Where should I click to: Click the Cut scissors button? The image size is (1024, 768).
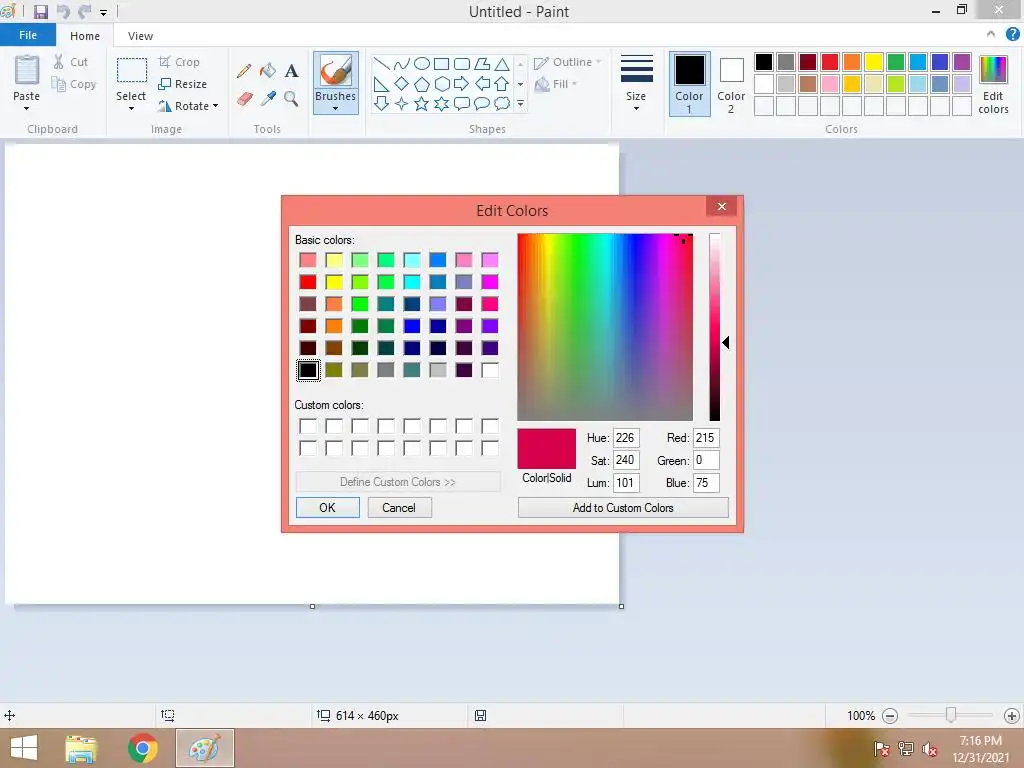click(x=71, y=62)
